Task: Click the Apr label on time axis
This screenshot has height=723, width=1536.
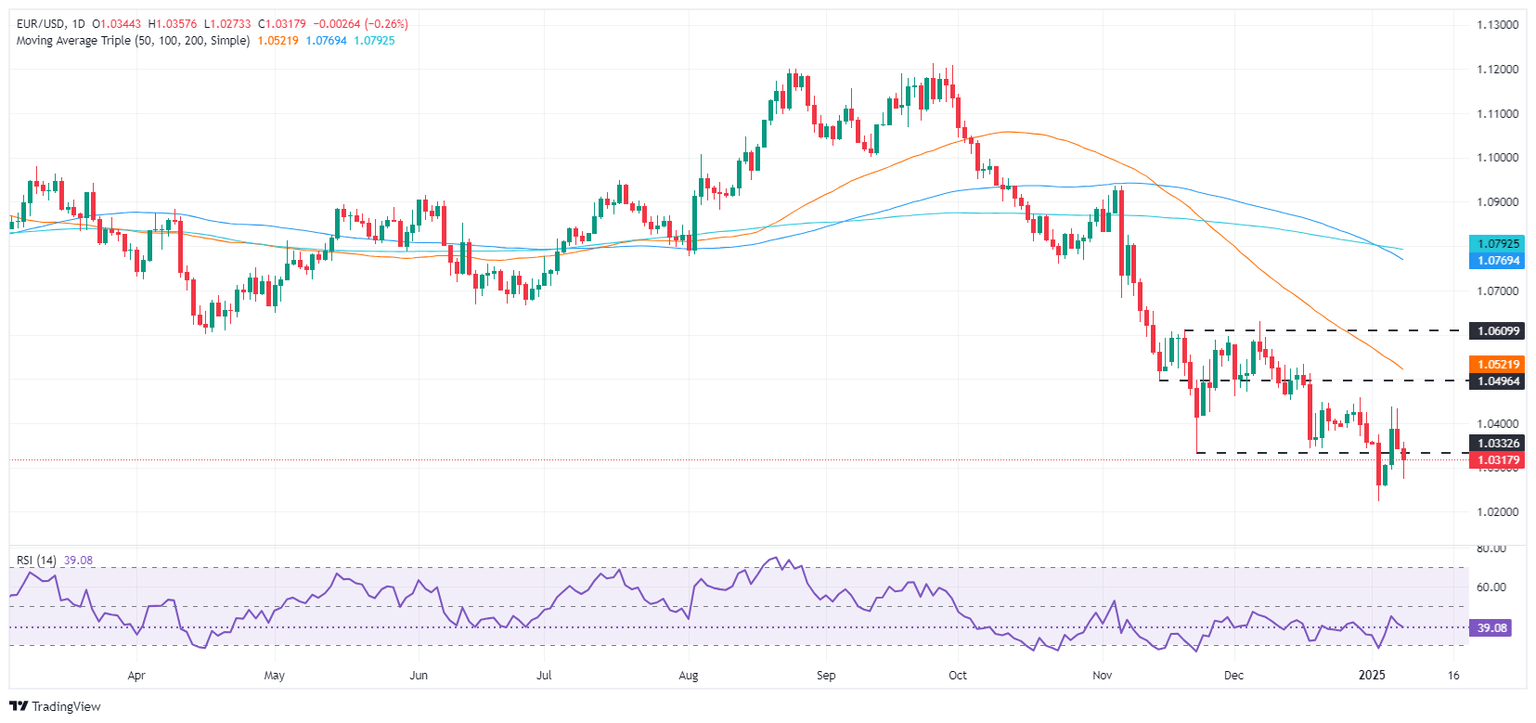Action: click(137, 676)
